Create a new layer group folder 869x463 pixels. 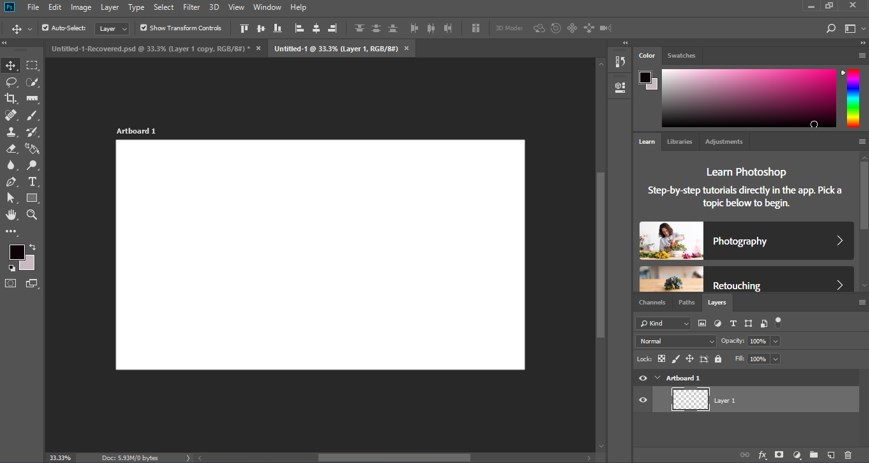click(814, 455)
